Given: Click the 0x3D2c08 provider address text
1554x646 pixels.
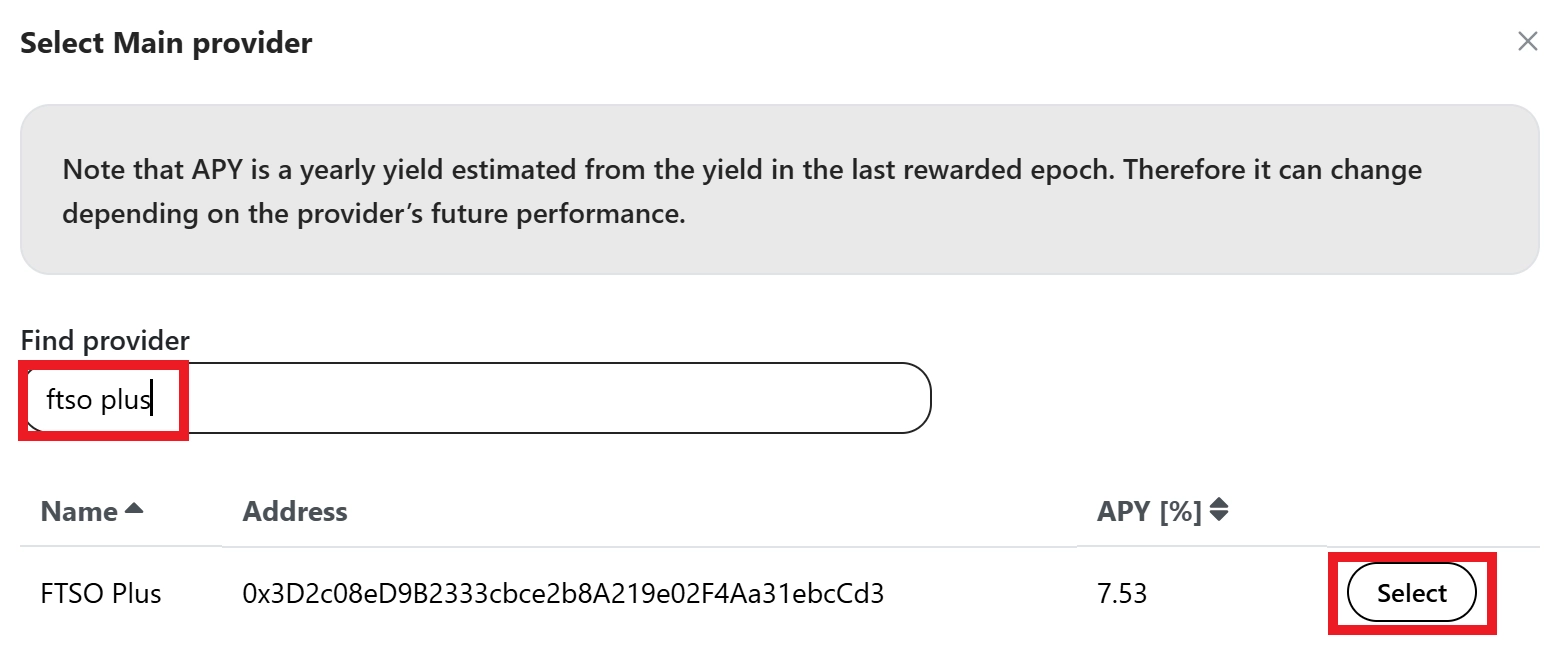Looking at the screenshot, I should coord(563,594).
